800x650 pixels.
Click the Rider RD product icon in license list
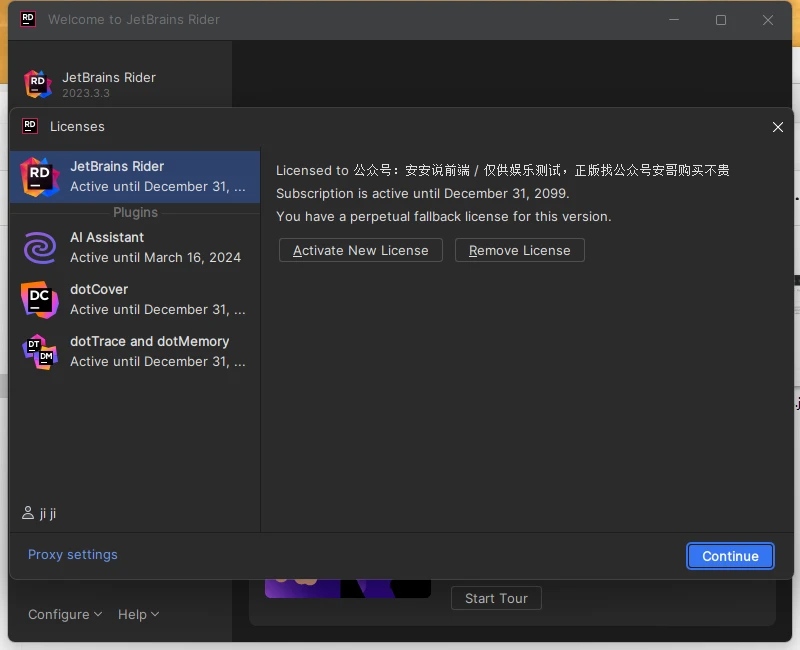[40, 177]
